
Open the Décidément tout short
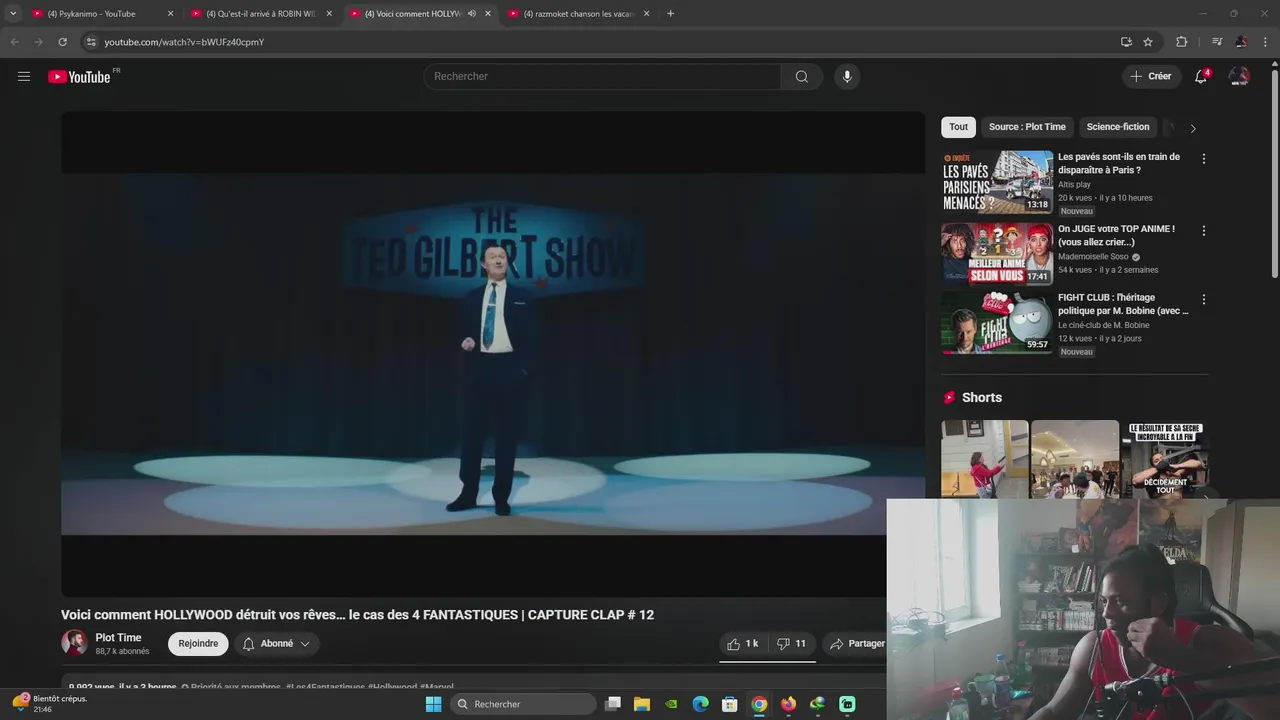pos(1165,459)
